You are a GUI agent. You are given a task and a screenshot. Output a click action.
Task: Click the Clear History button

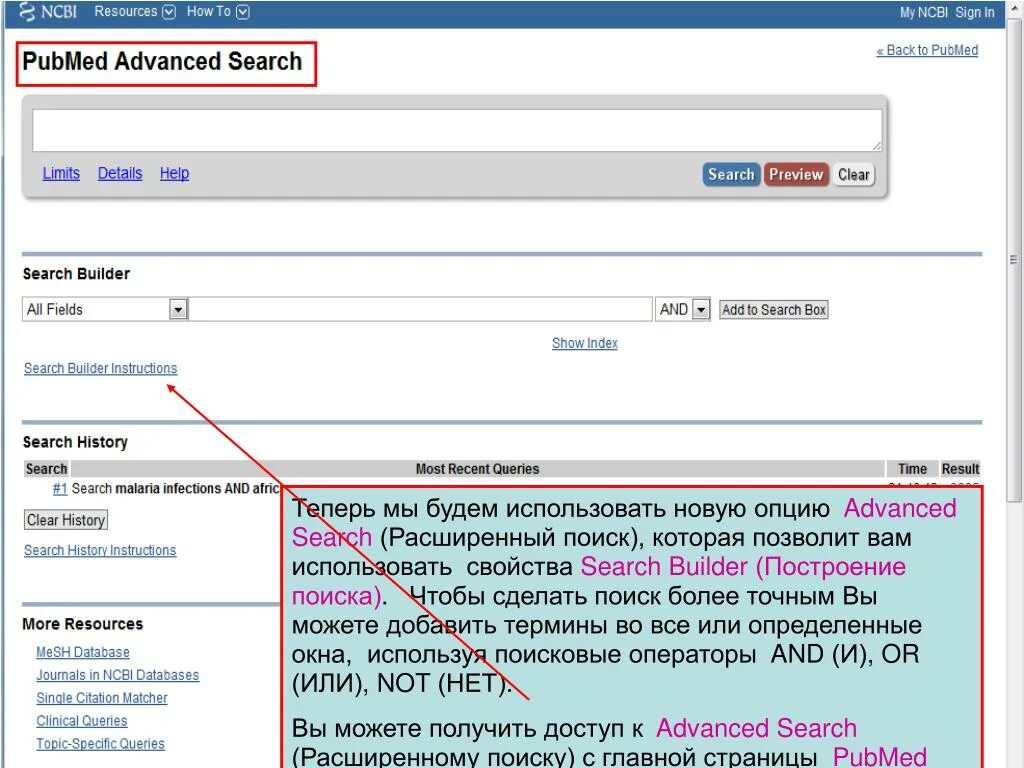65,520
